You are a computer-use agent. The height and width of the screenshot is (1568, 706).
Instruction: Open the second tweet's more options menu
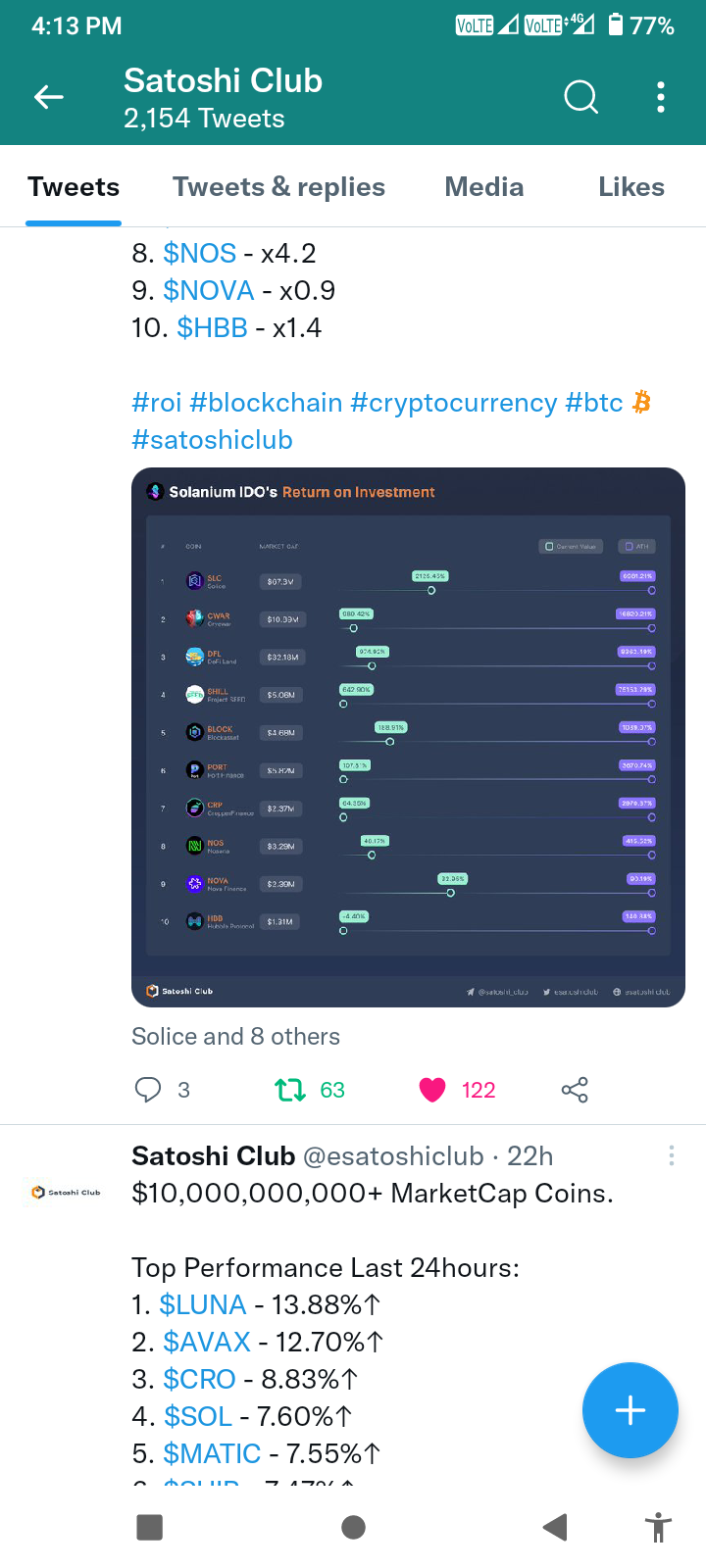point(672,1156)
